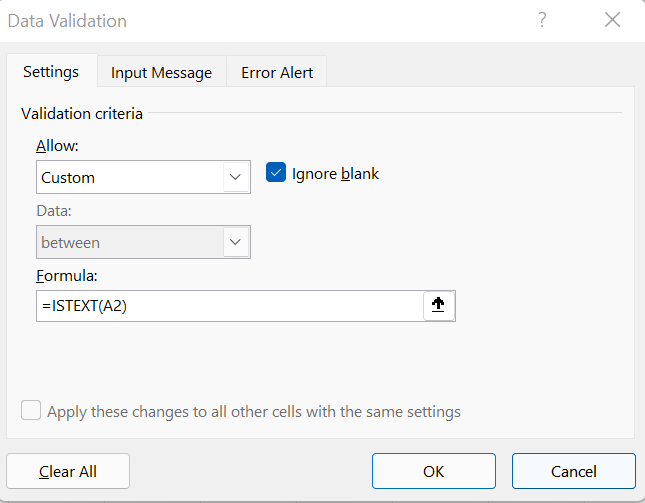
Task: Click into the Formula field containing =ISTEXT(A2)
Action: point(230,306)
